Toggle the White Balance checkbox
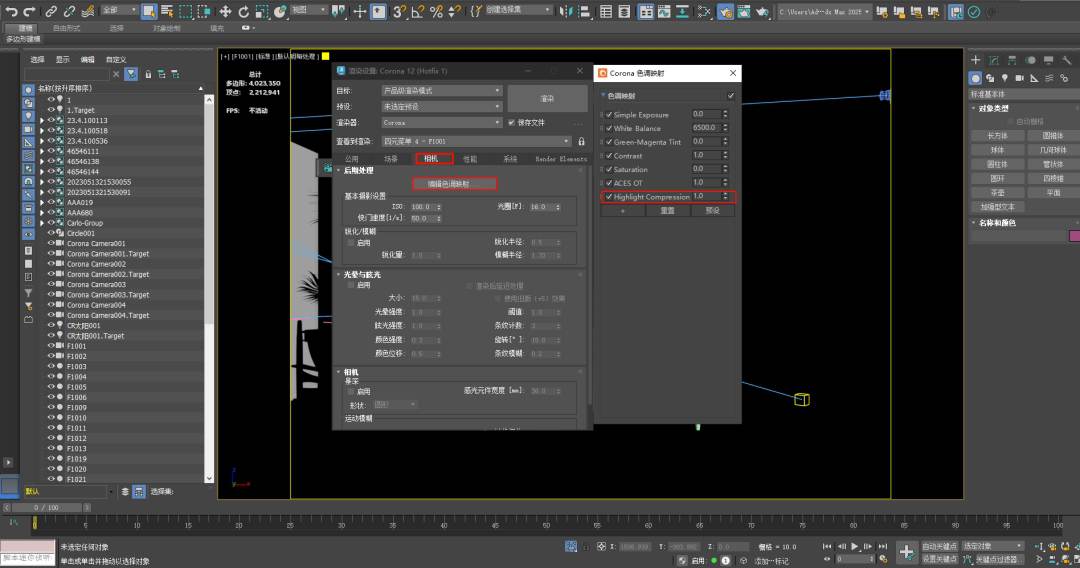 (609, 128)
